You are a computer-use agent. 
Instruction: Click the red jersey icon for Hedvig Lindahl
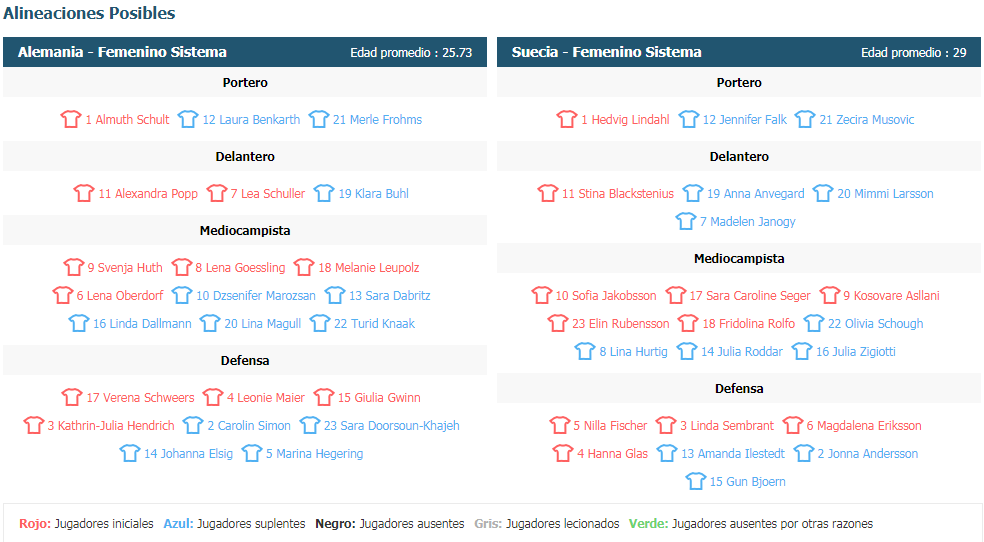pyautogui.click(x=567, y=119)
